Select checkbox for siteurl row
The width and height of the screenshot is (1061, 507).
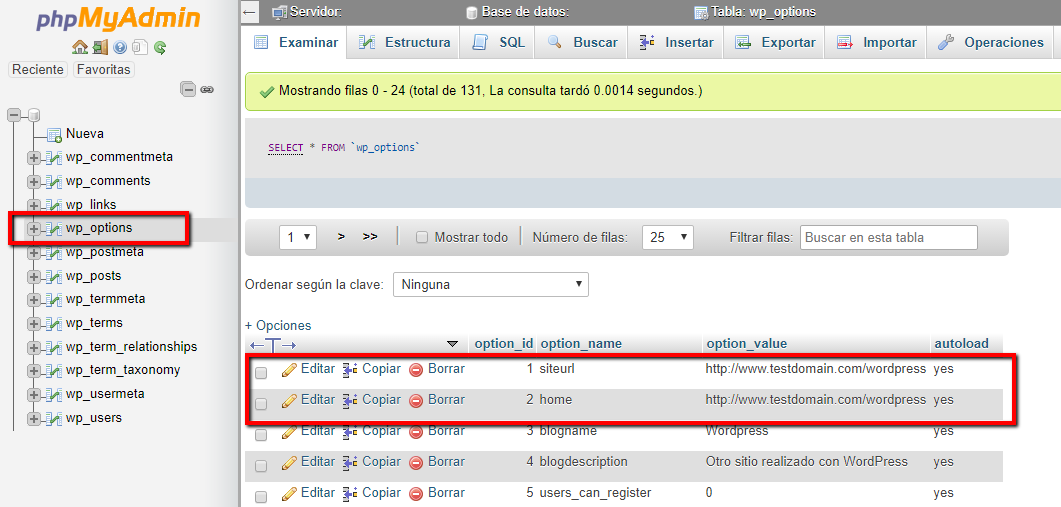[261, 372]
